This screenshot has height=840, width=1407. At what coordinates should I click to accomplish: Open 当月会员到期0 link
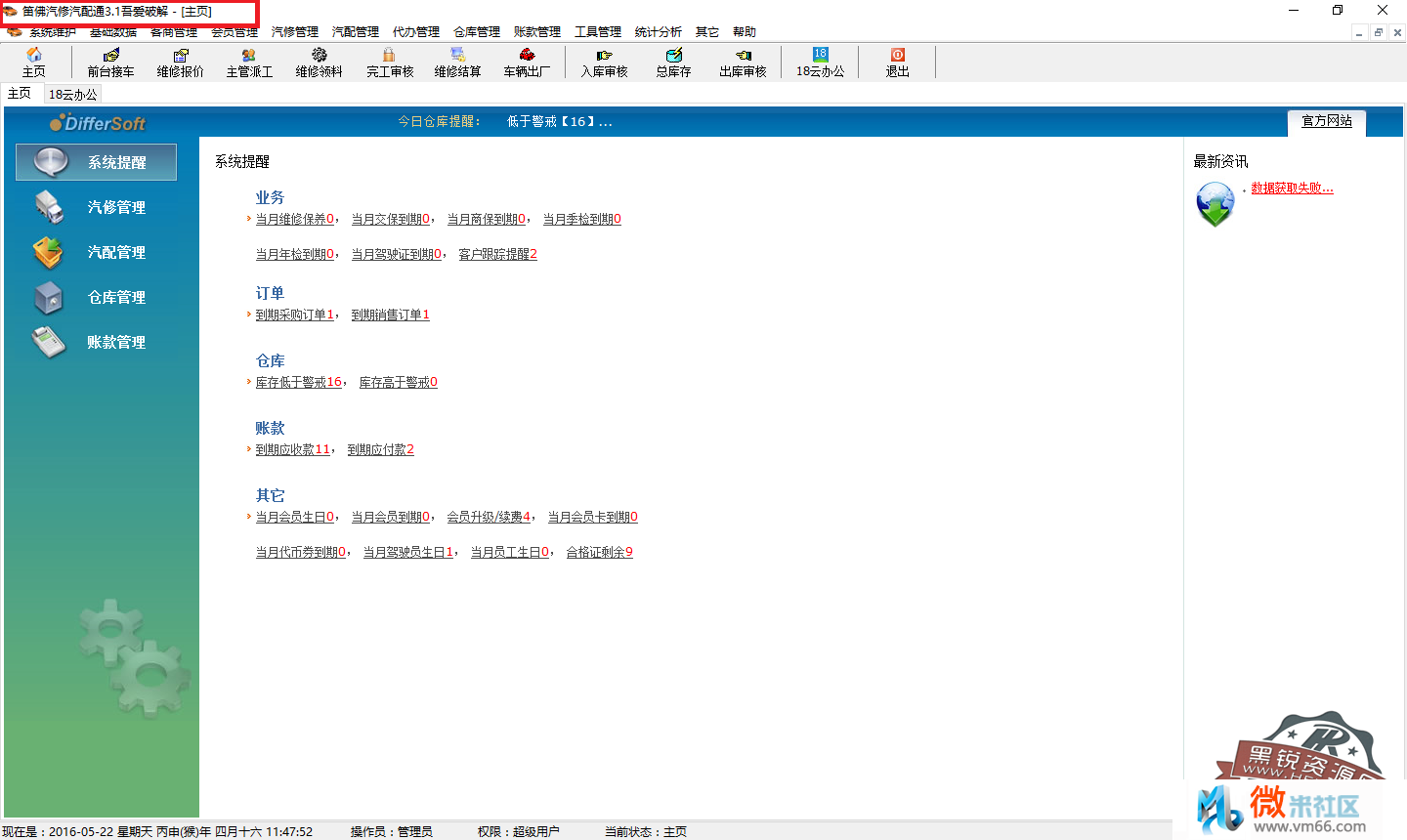pyautogui.click(x=391, y=518)
